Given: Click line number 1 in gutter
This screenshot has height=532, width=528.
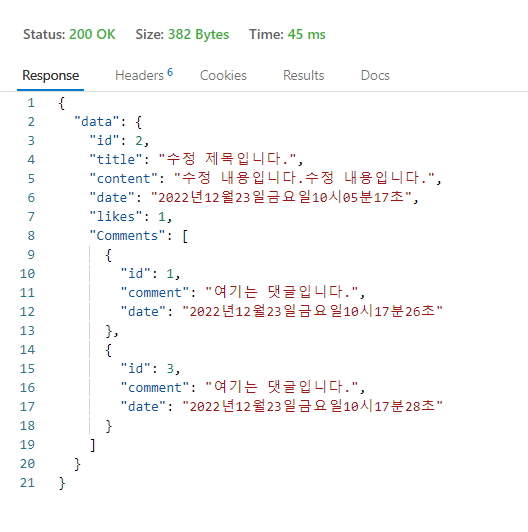Looking at the screenshot, I should click(31, 103).
